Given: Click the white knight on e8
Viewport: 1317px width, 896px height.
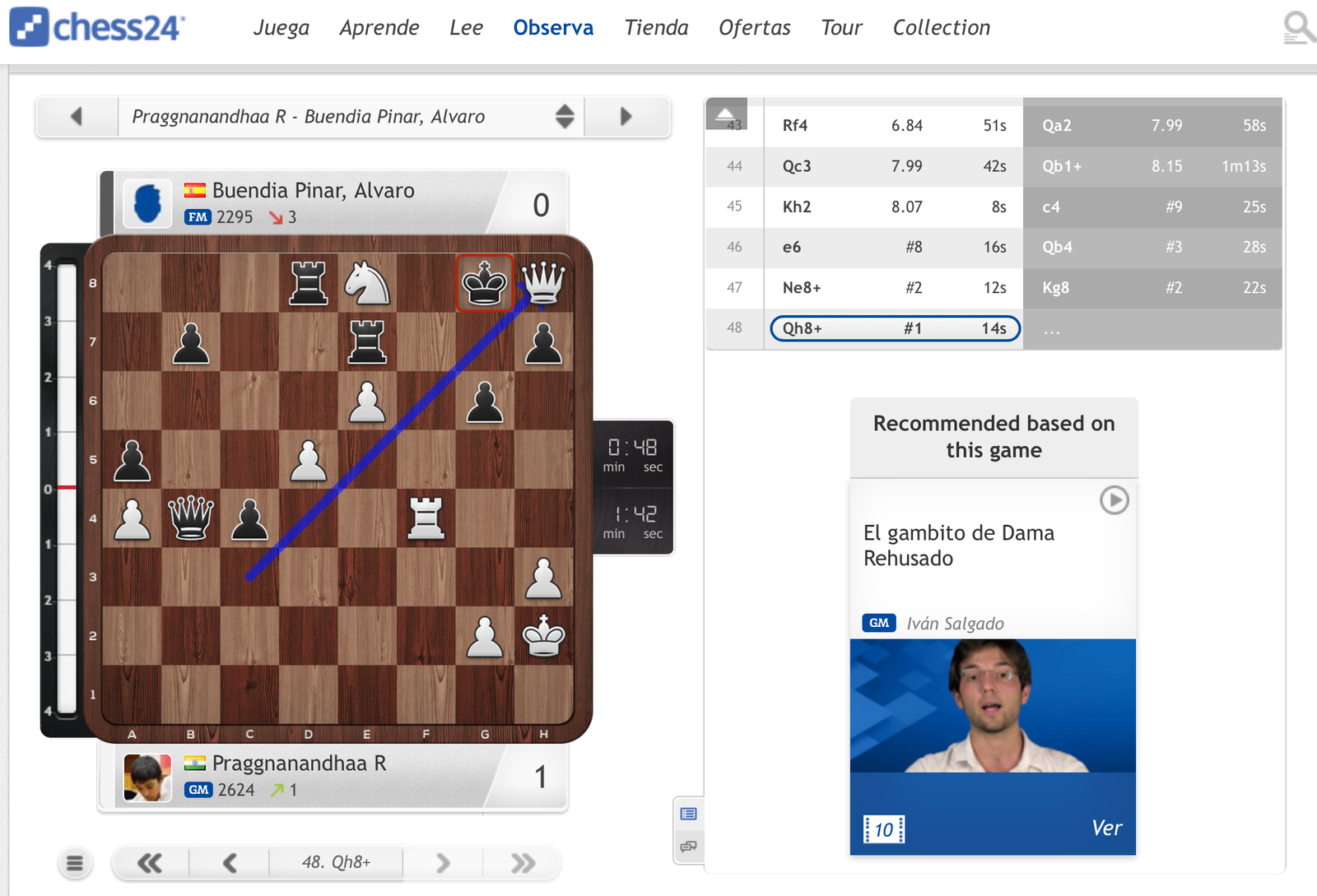Looking at the screenshot, I should click(x=367, y=282).
